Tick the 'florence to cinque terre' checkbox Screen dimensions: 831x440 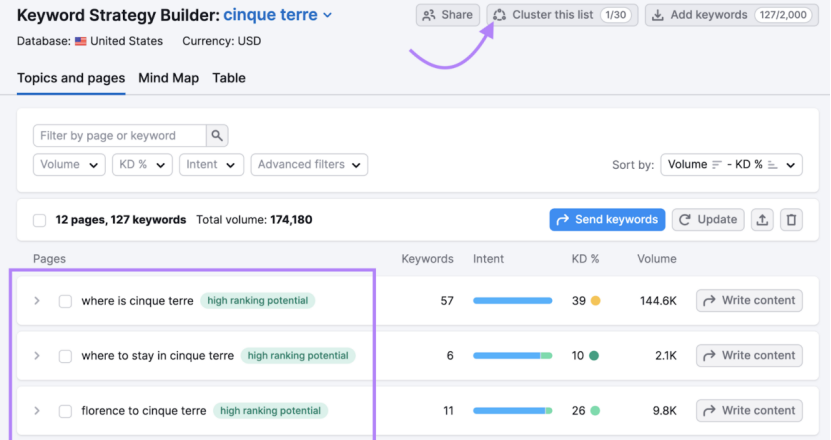pyautogui.click(x=65, y=411)
